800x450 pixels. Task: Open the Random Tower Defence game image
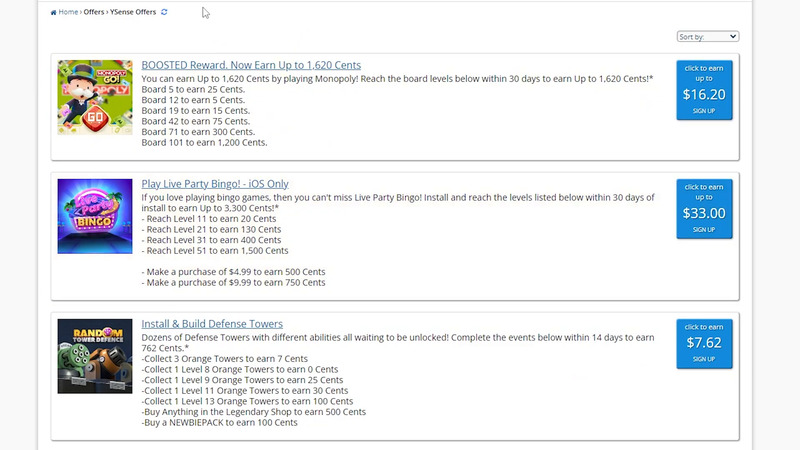pos(95,355)
